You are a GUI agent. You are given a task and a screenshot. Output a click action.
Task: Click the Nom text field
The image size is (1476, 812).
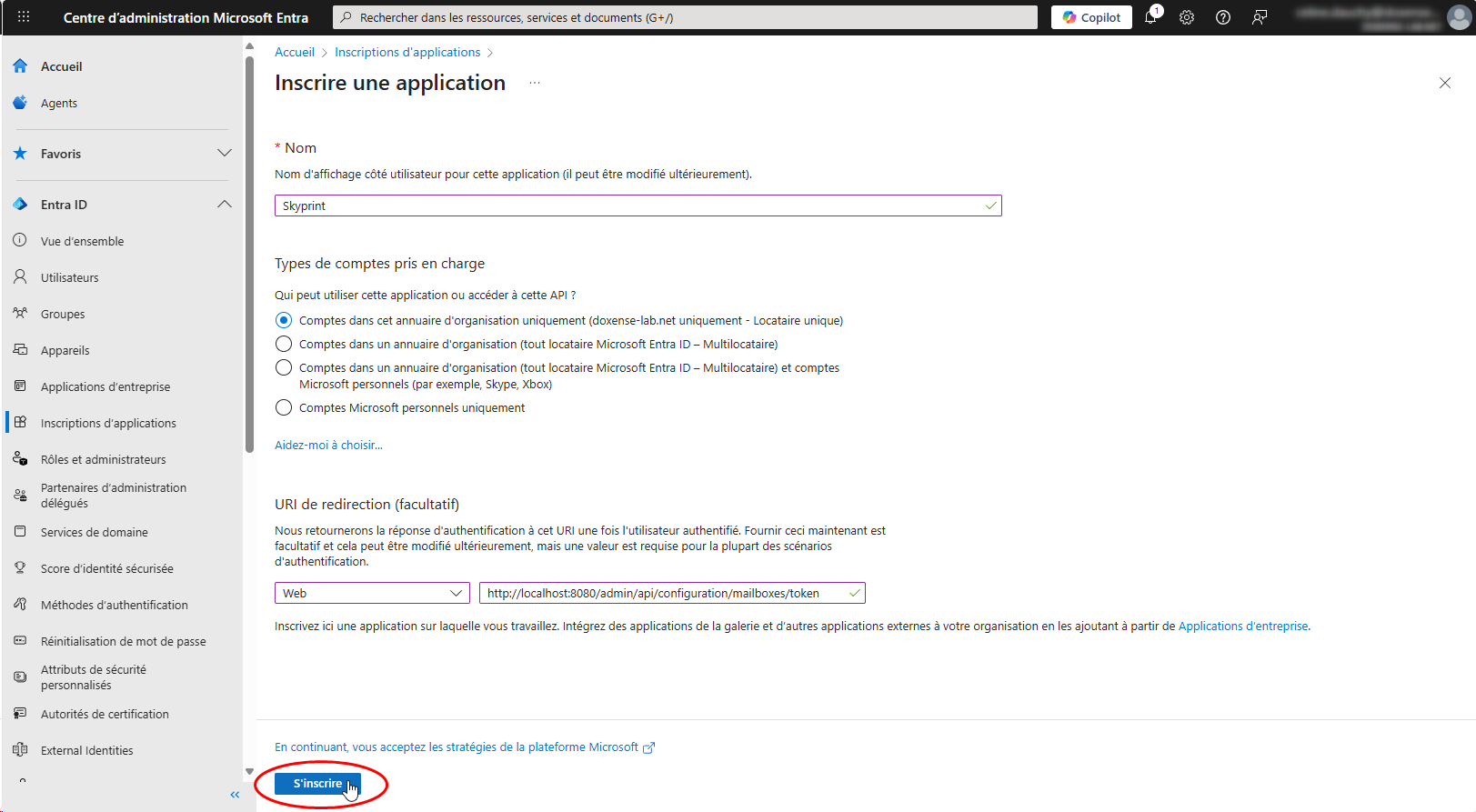[628, 206]
